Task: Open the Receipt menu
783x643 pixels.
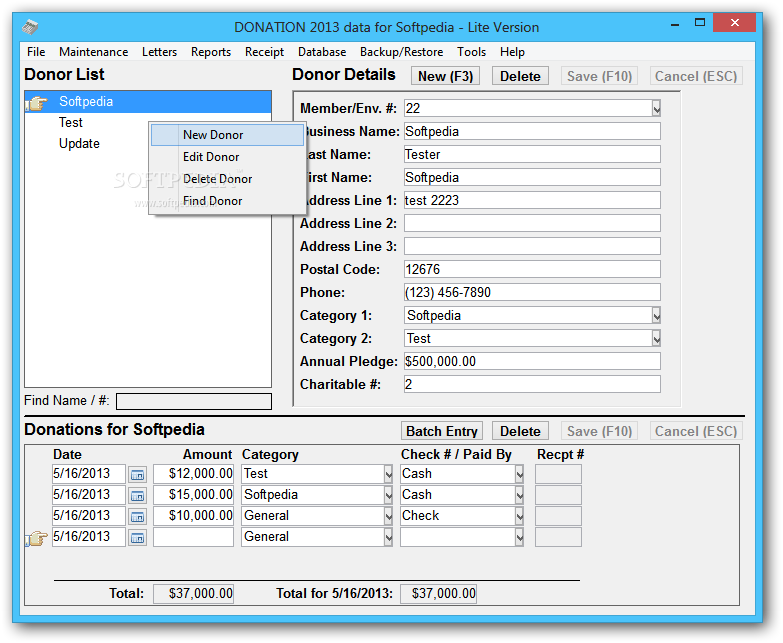Action: click(x=264, y=52)
